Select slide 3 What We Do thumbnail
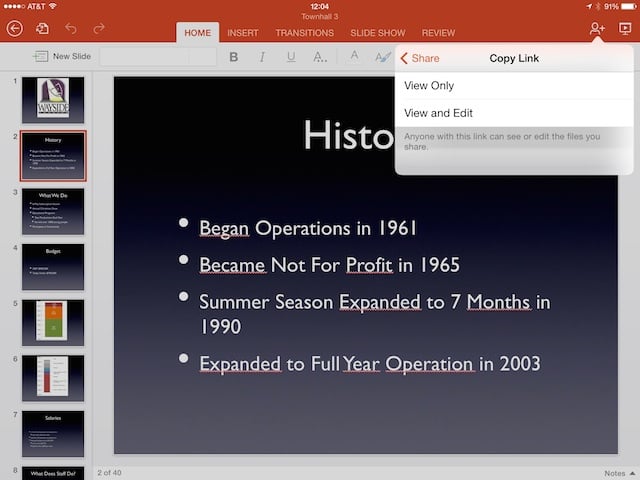The width and height of the screenshot is (640, 480). 53,211
